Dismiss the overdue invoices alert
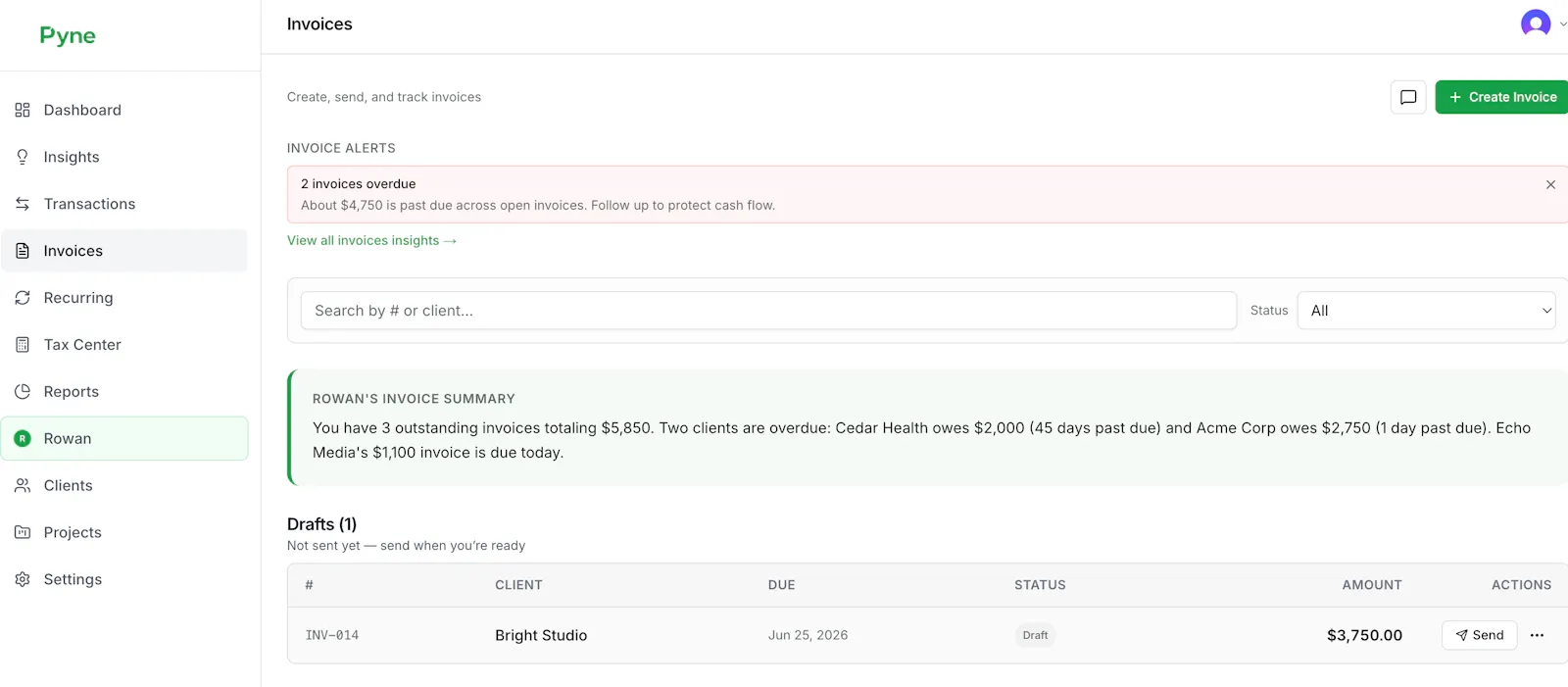This screenshot has width=1568, height=687. tap(1550, 184)
